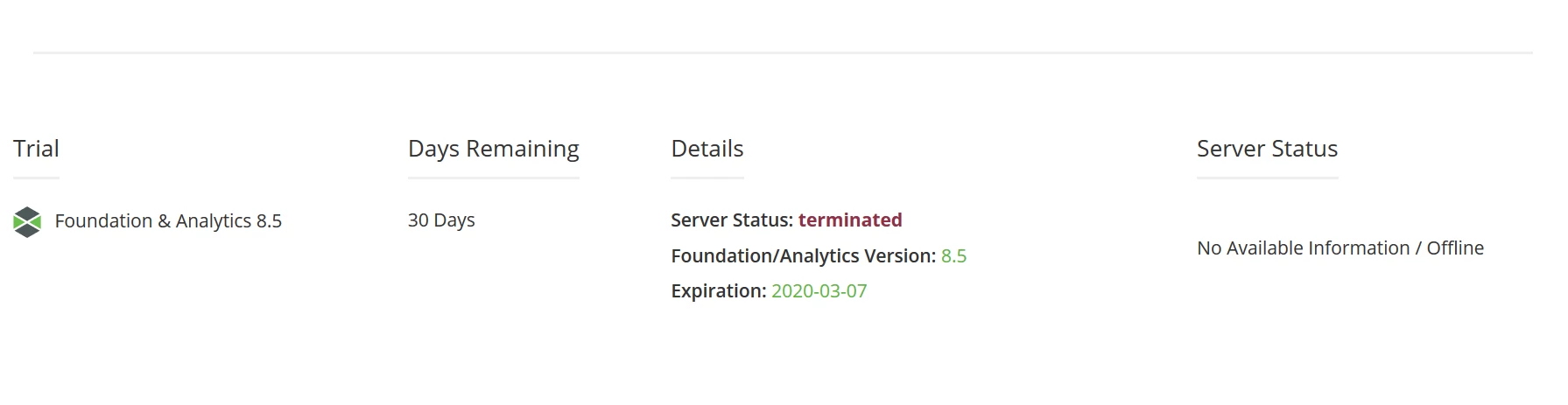Click the horizontal divider line at top
The height and width of the screenshot is (405, 1568).
783,52
